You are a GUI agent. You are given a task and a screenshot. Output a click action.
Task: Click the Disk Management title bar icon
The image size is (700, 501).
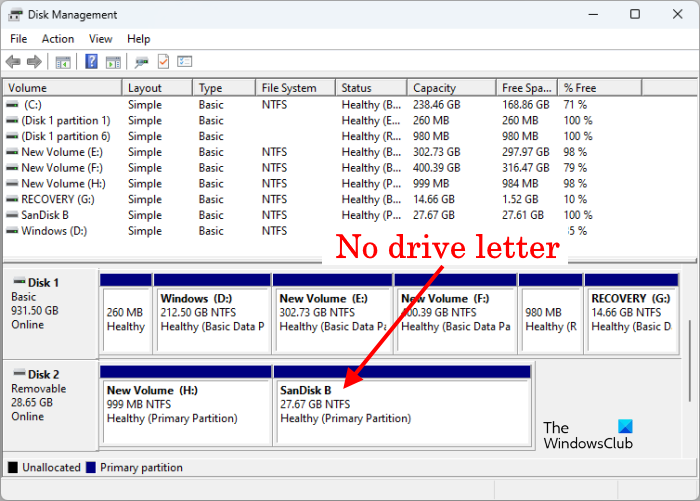point(15,15)
